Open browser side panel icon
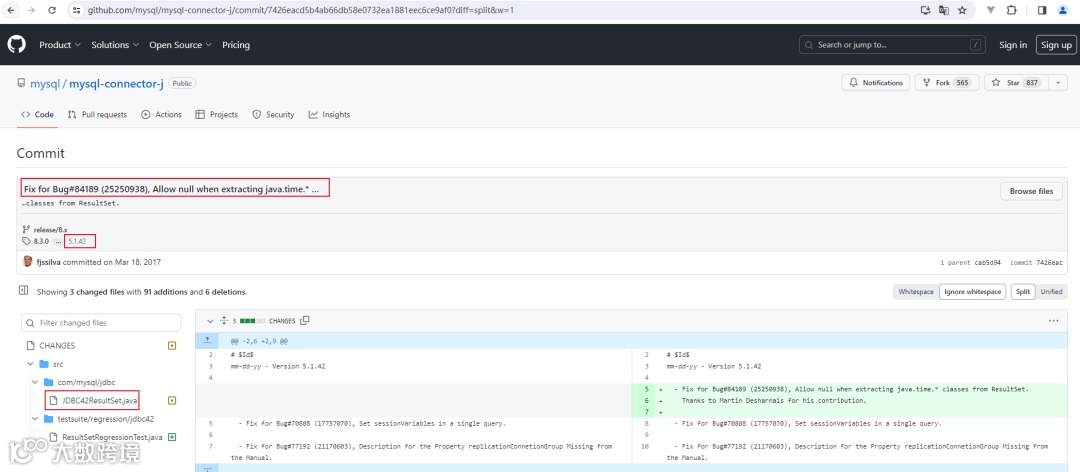The width and height of the screenshot is (1080, 472). (1042, 10)
